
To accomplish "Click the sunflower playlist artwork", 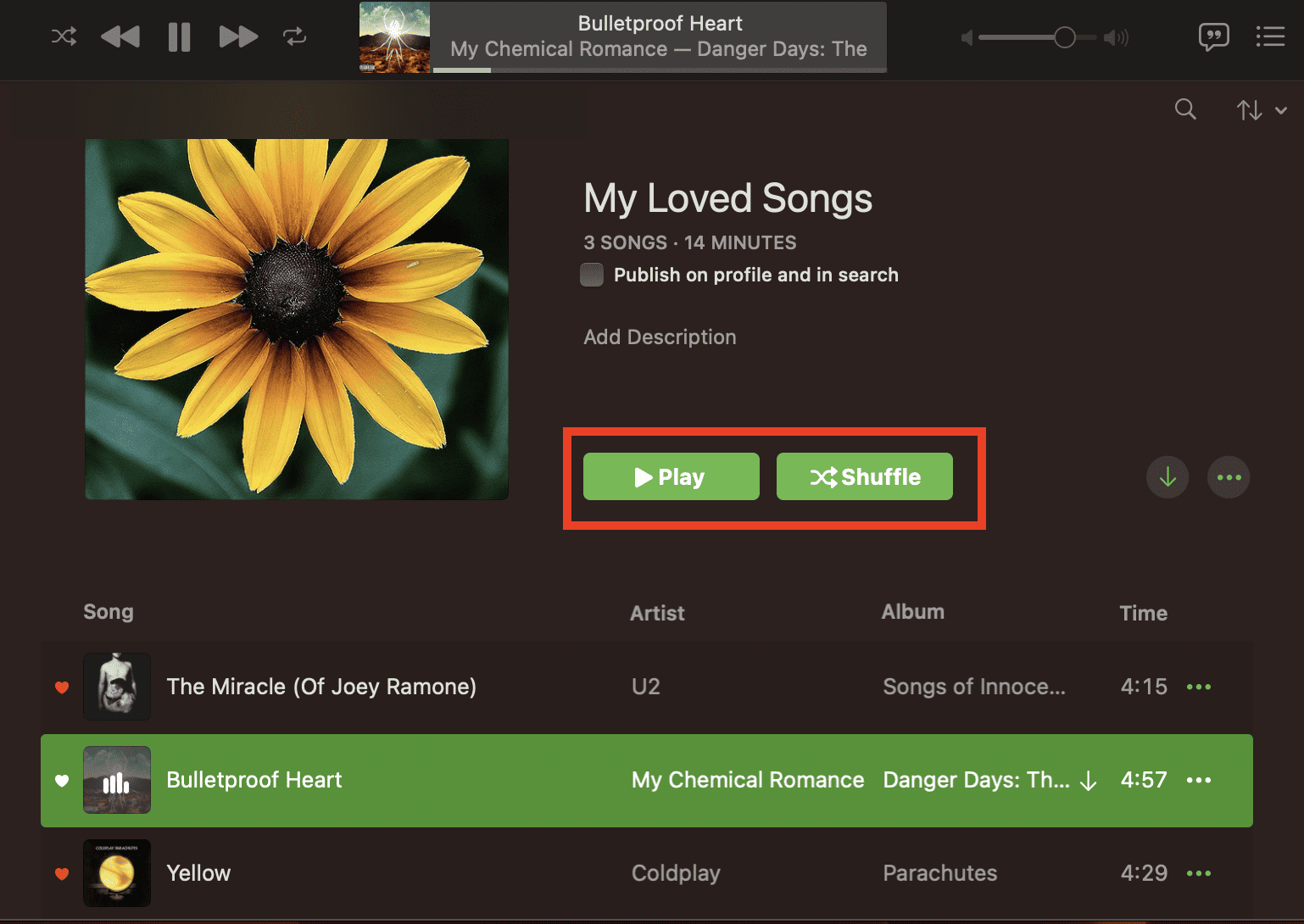I will [x=297, y=319].
